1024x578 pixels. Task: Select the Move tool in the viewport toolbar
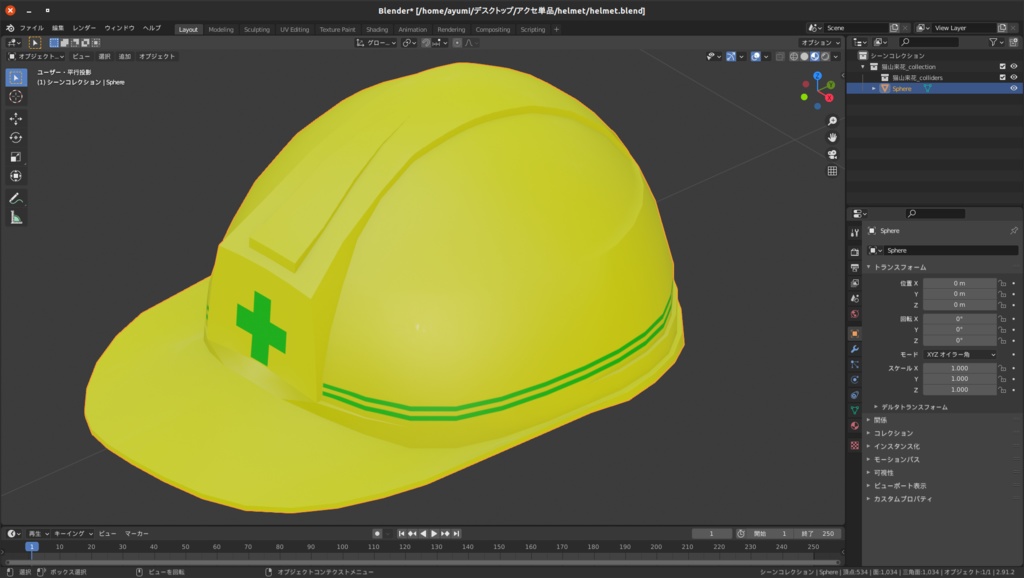15,117
